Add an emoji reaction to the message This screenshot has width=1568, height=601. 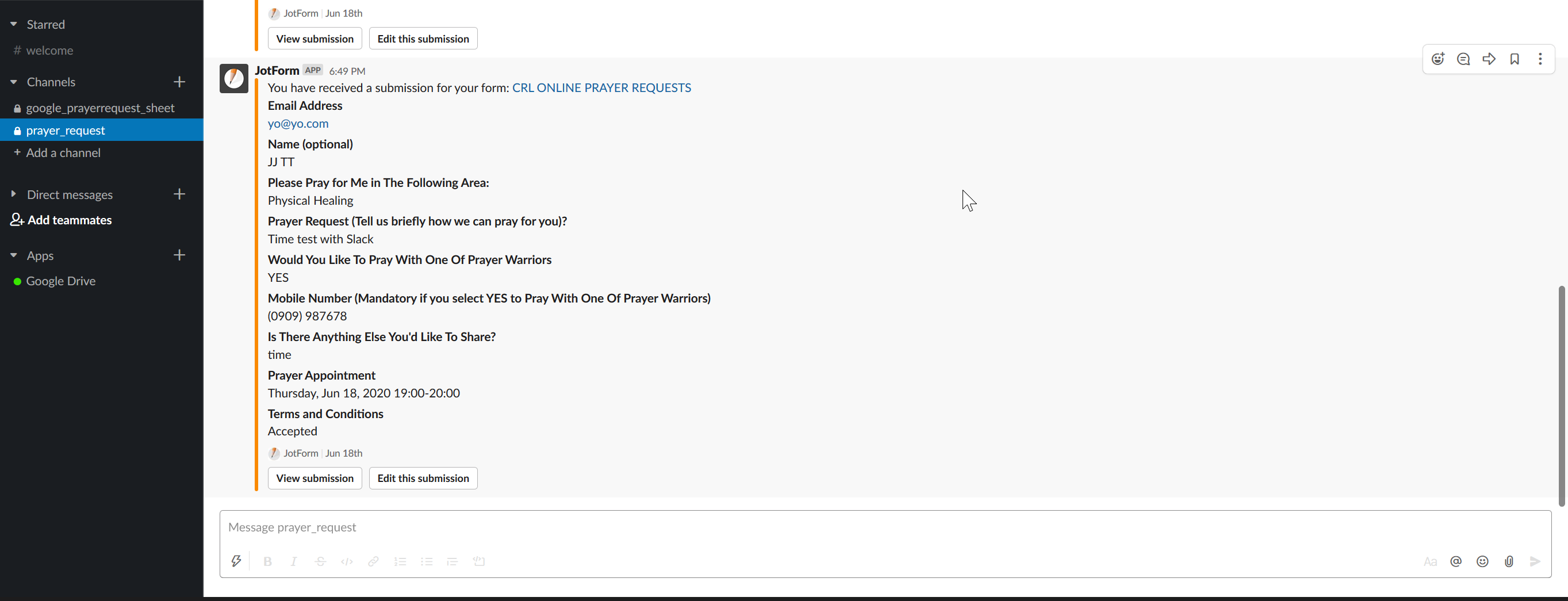[1437, 59]
